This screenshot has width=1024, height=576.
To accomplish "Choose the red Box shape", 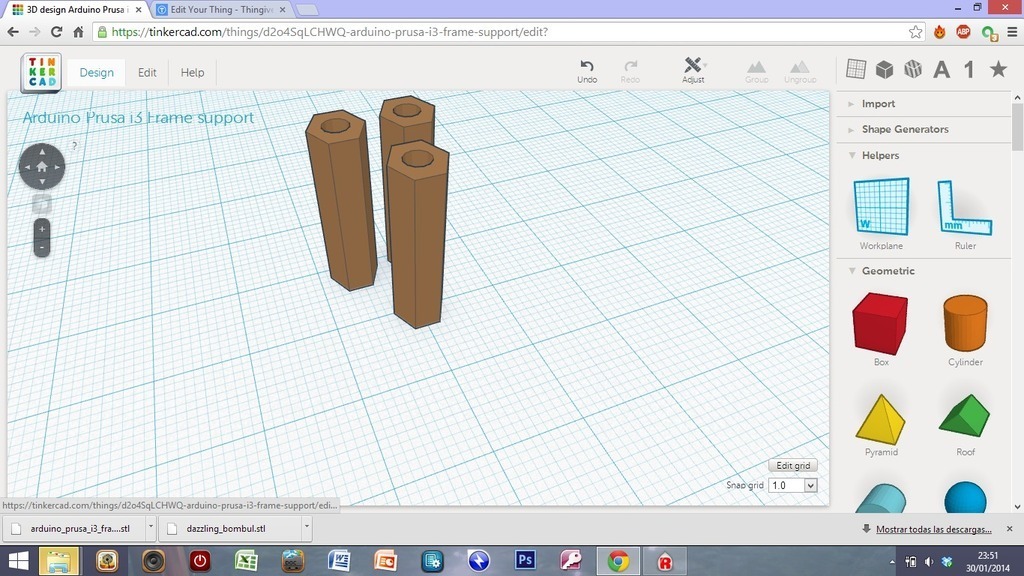I will coord(880,323).
